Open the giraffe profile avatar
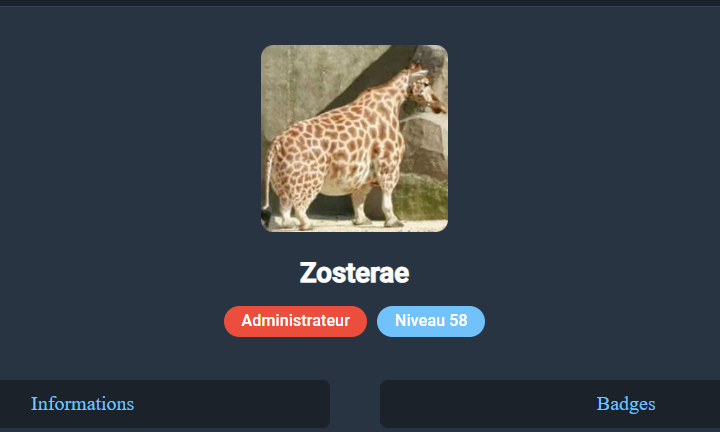Image resolution: width=720 pixels, height=432 pixels. (354, 138)
